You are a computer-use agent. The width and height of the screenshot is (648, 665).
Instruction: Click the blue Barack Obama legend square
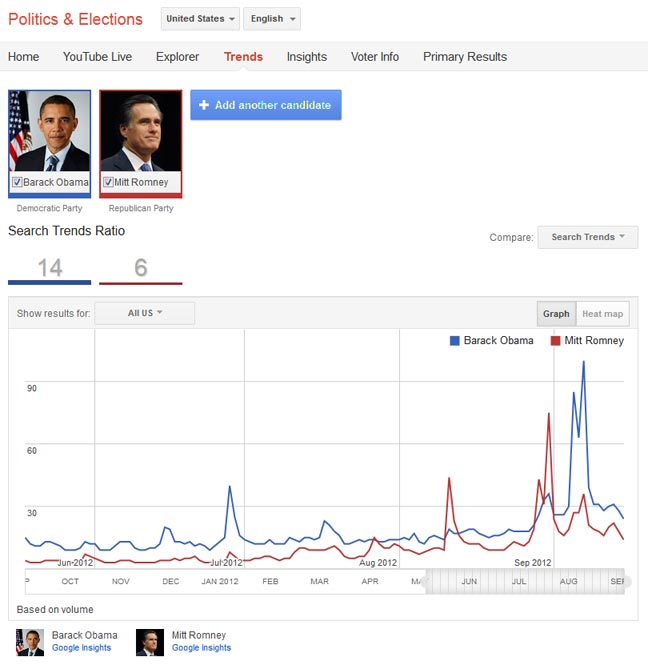(455, 341)
